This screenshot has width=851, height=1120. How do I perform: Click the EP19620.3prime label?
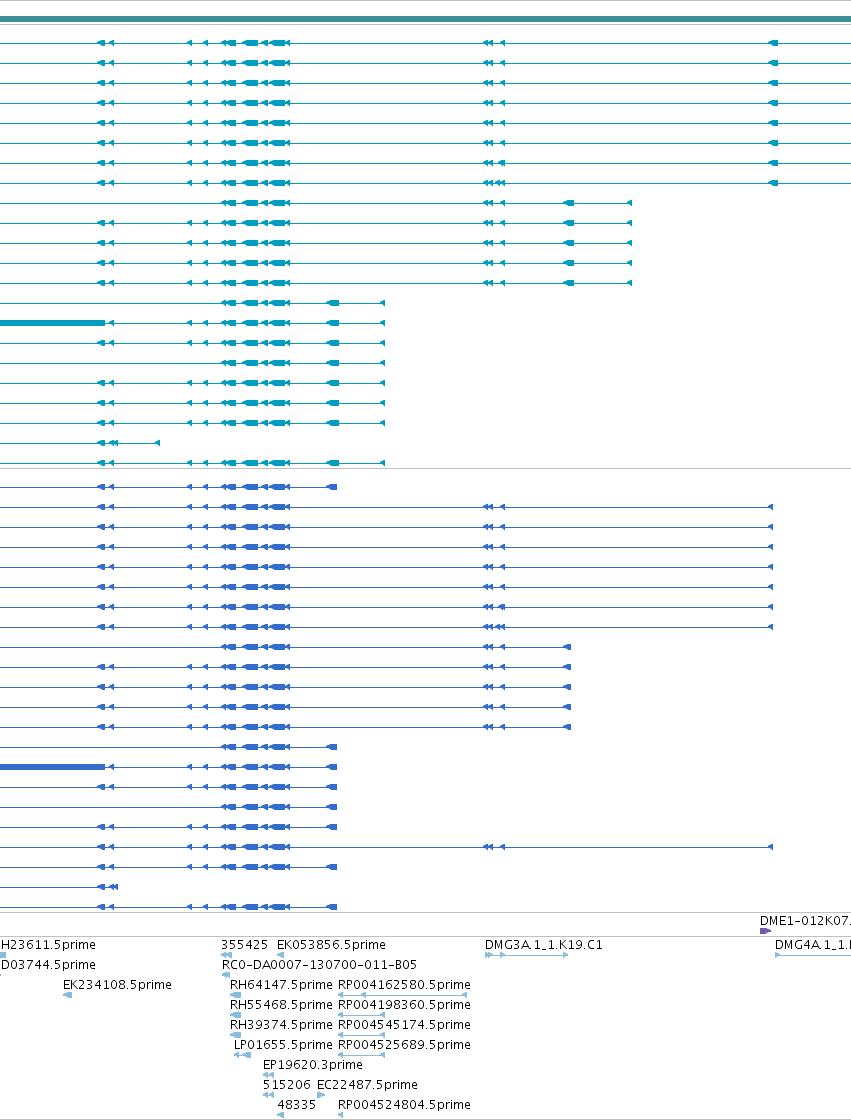pyautogui.click(x=312, y=1064)
